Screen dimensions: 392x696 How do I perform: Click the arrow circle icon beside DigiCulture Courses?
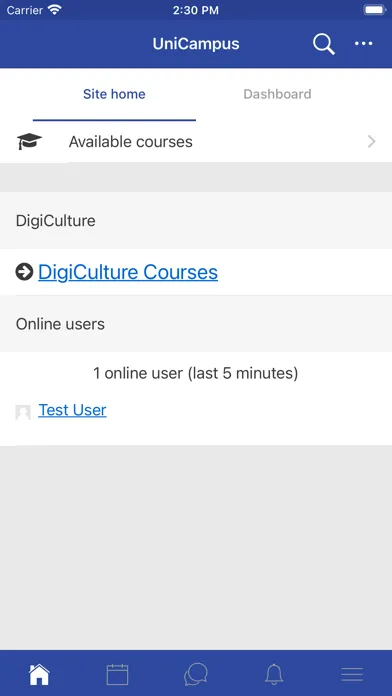pyautogui.click(x=24, y=272)
